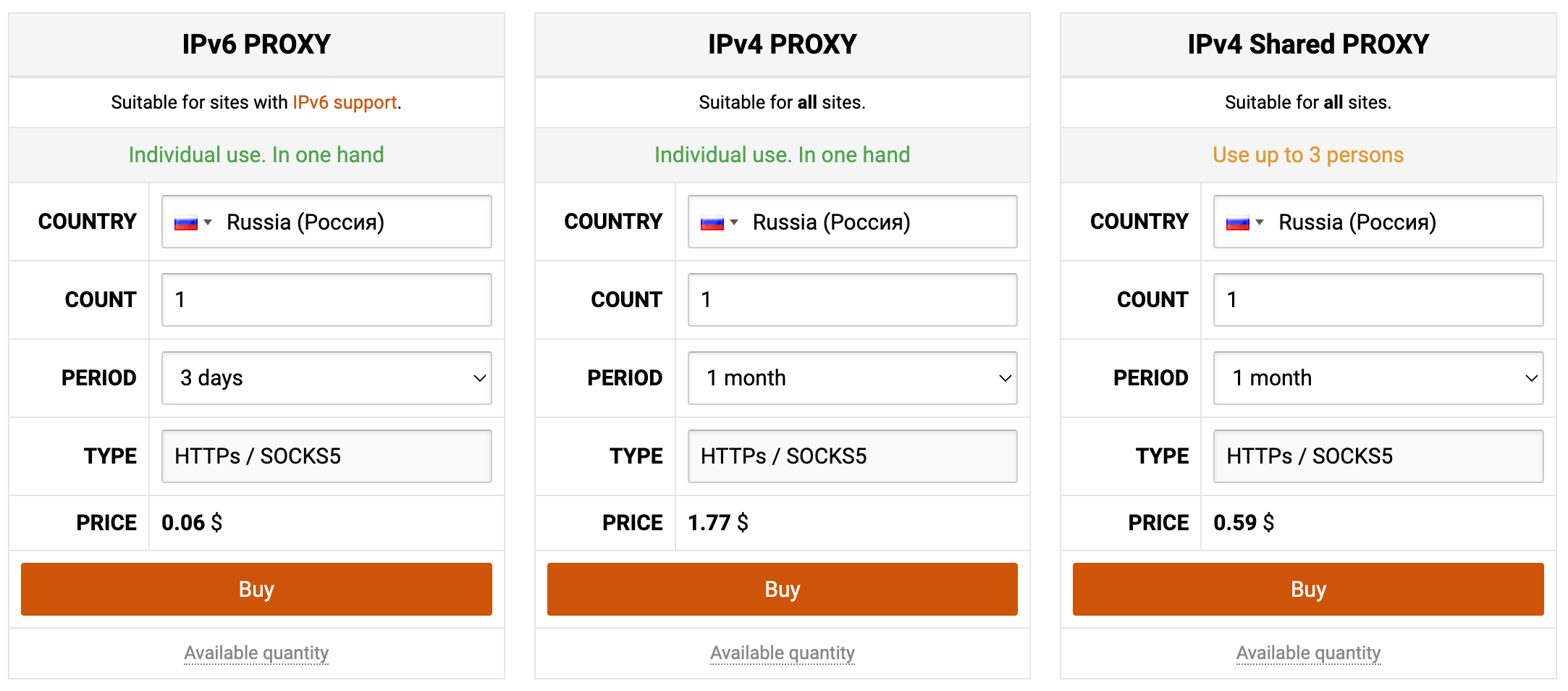Image resolution: width=1568 pixels, height=691 pixels.
Task: Expand the IPv4 PROXY period dropdown
Action: coord(852,378)
